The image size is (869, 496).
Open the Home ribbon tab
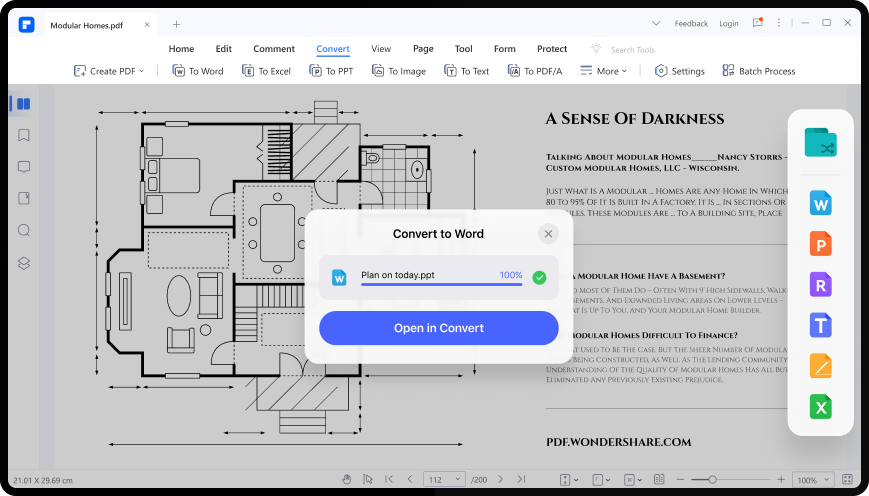point(181,49)
